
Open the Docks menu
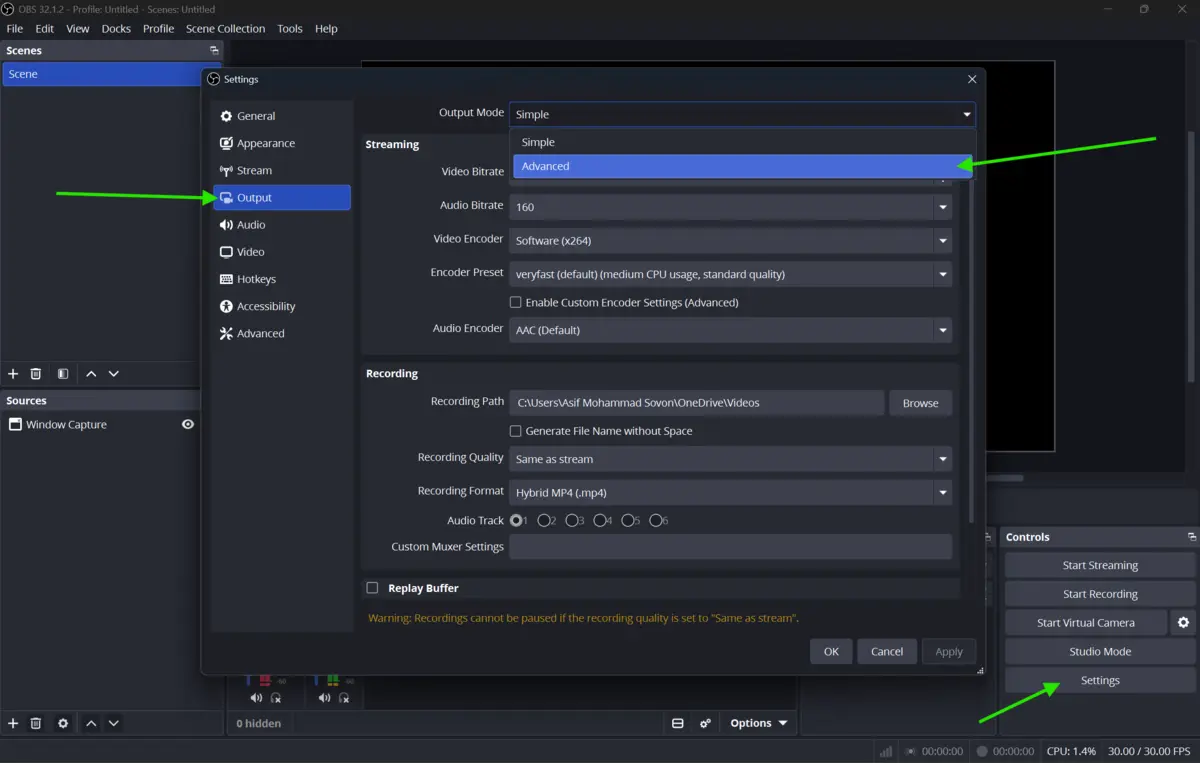pos(116,29)
